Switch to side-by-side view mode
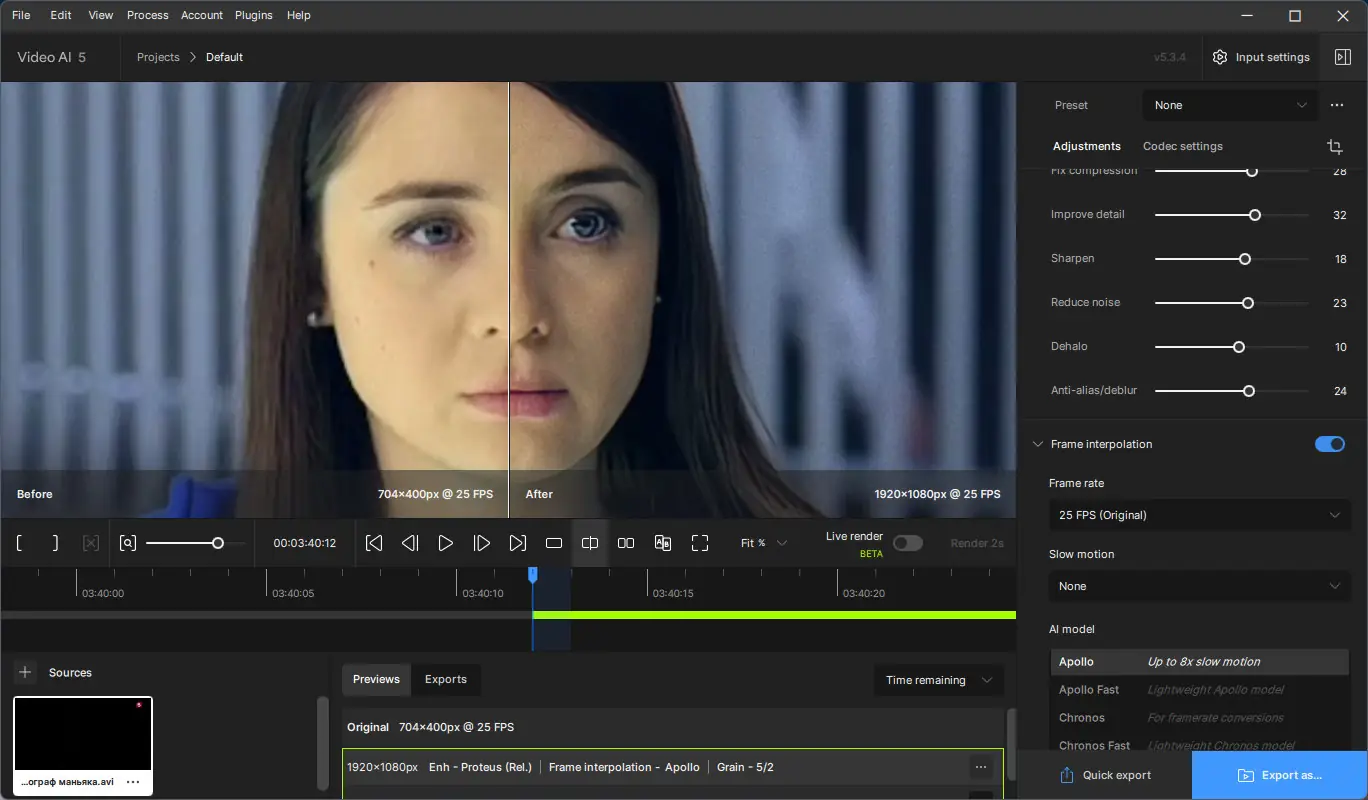1368x800 pixels. click(626, 543)
